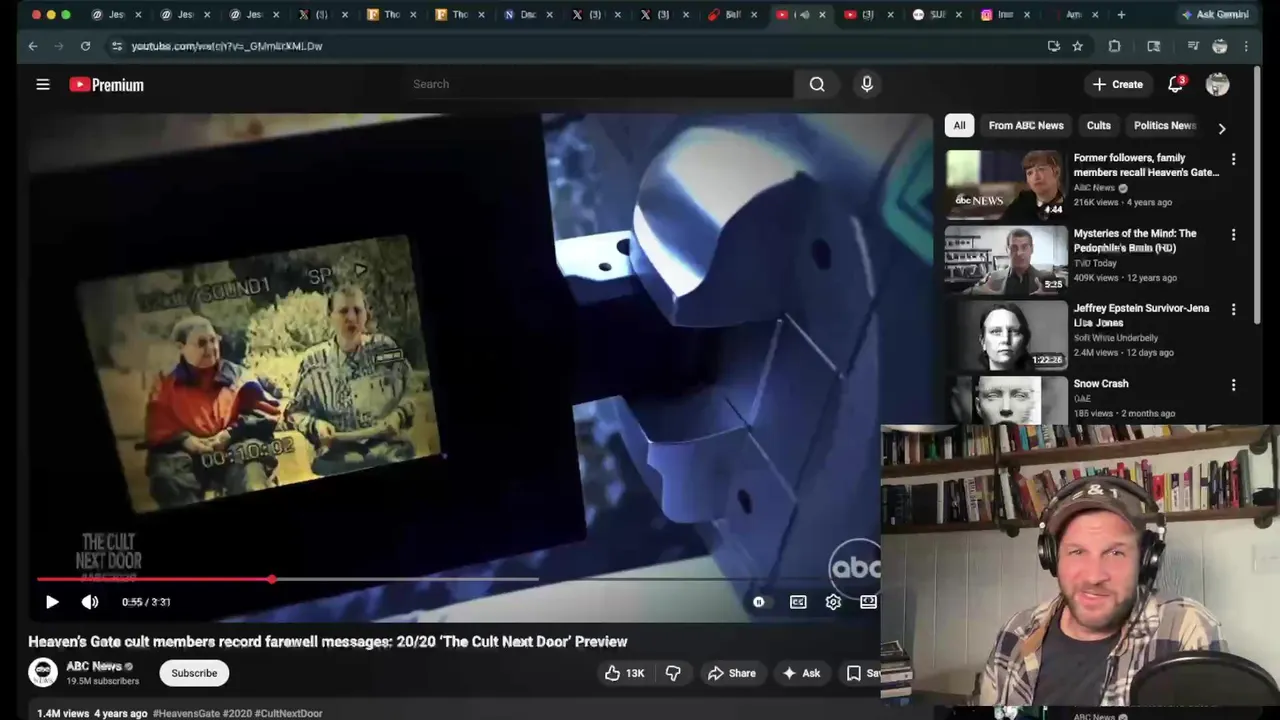Click the #2020 hashtag
The image size is (1280, 720).
pyautogui.click(x=236, y=713)
